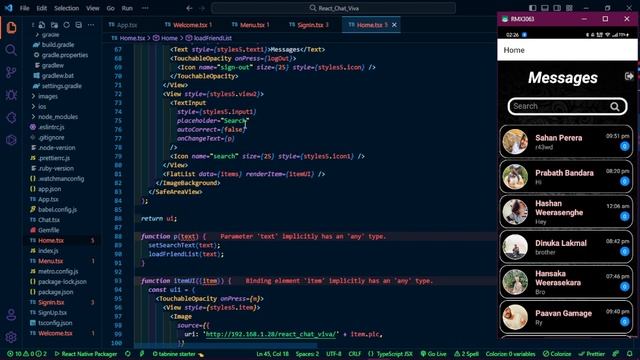Go back with the navigation arrow
Screen dimensions: 640x360
(x=189, y=8)
